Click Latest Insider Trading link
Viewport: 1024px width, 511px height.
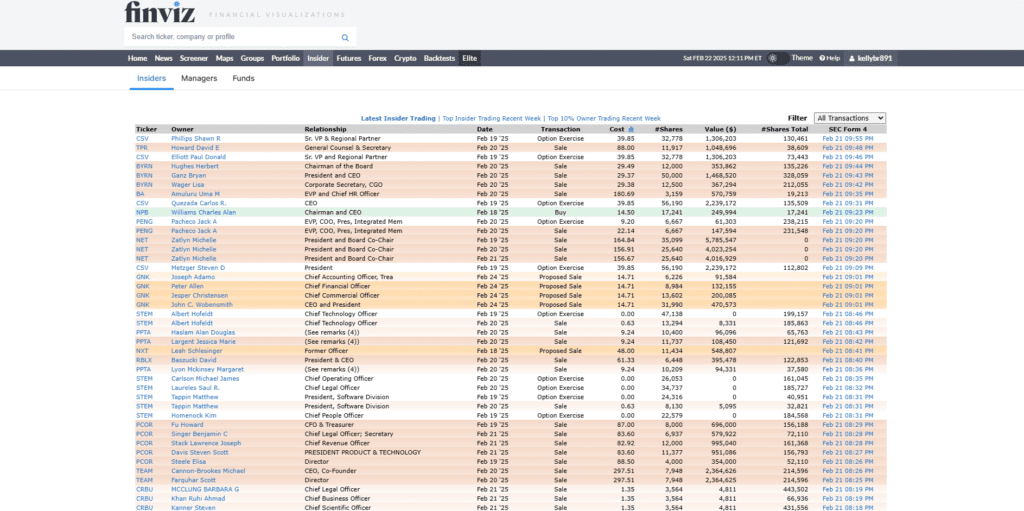pyautogui.click(x=398, y=119)
